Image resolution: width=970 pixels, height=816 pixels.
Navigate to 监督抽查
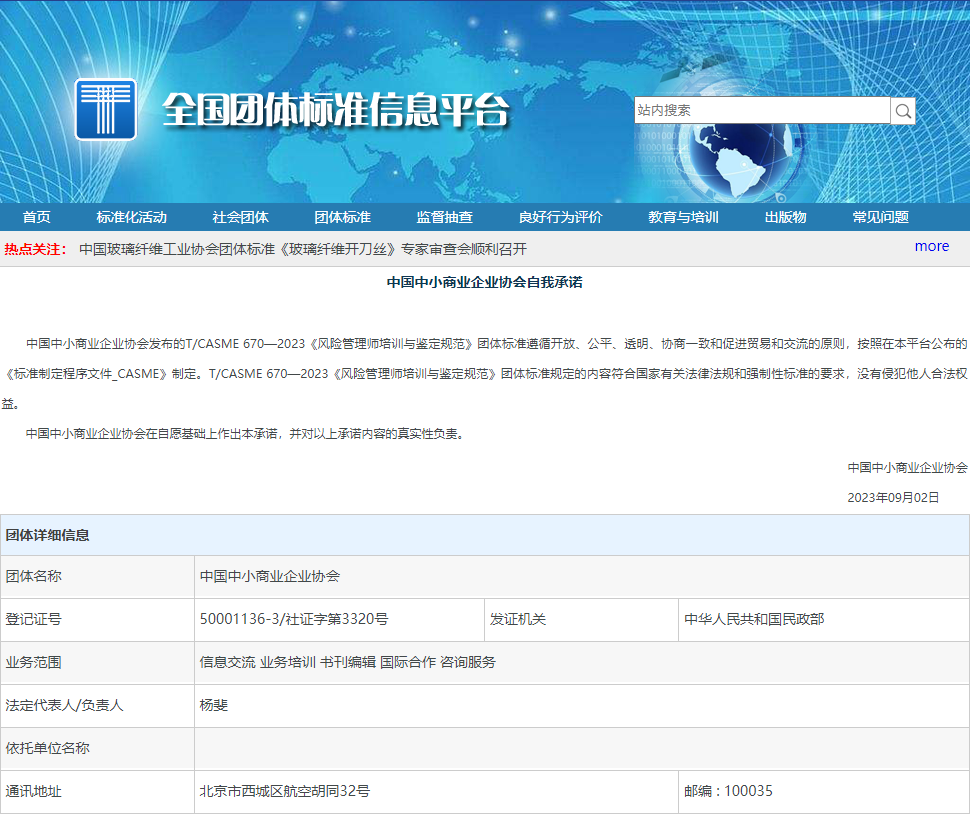[x=444, y=217]
